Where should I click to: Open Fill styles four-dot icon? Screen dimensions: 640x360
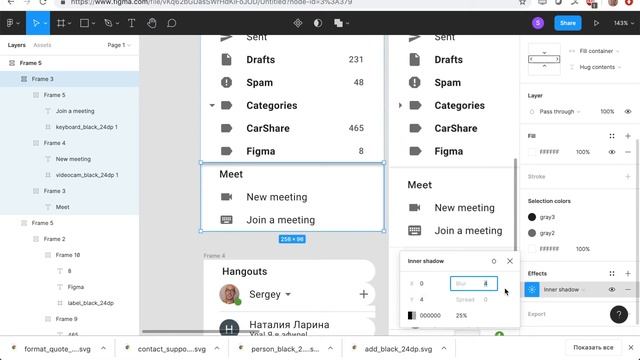(612, 136)
